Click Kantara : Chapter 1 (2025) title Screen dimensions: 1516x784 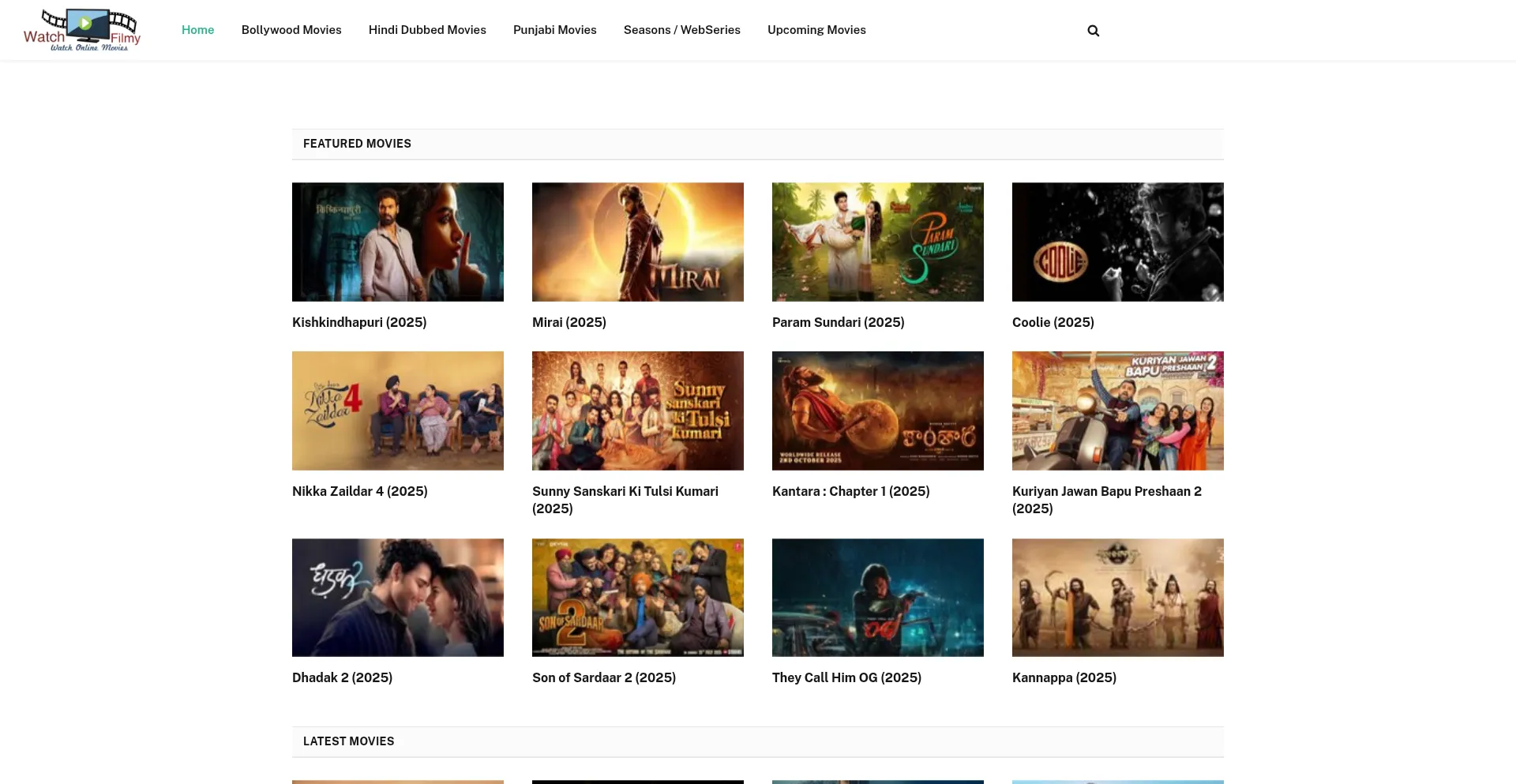pyautogui.click(x=850, y=491)
